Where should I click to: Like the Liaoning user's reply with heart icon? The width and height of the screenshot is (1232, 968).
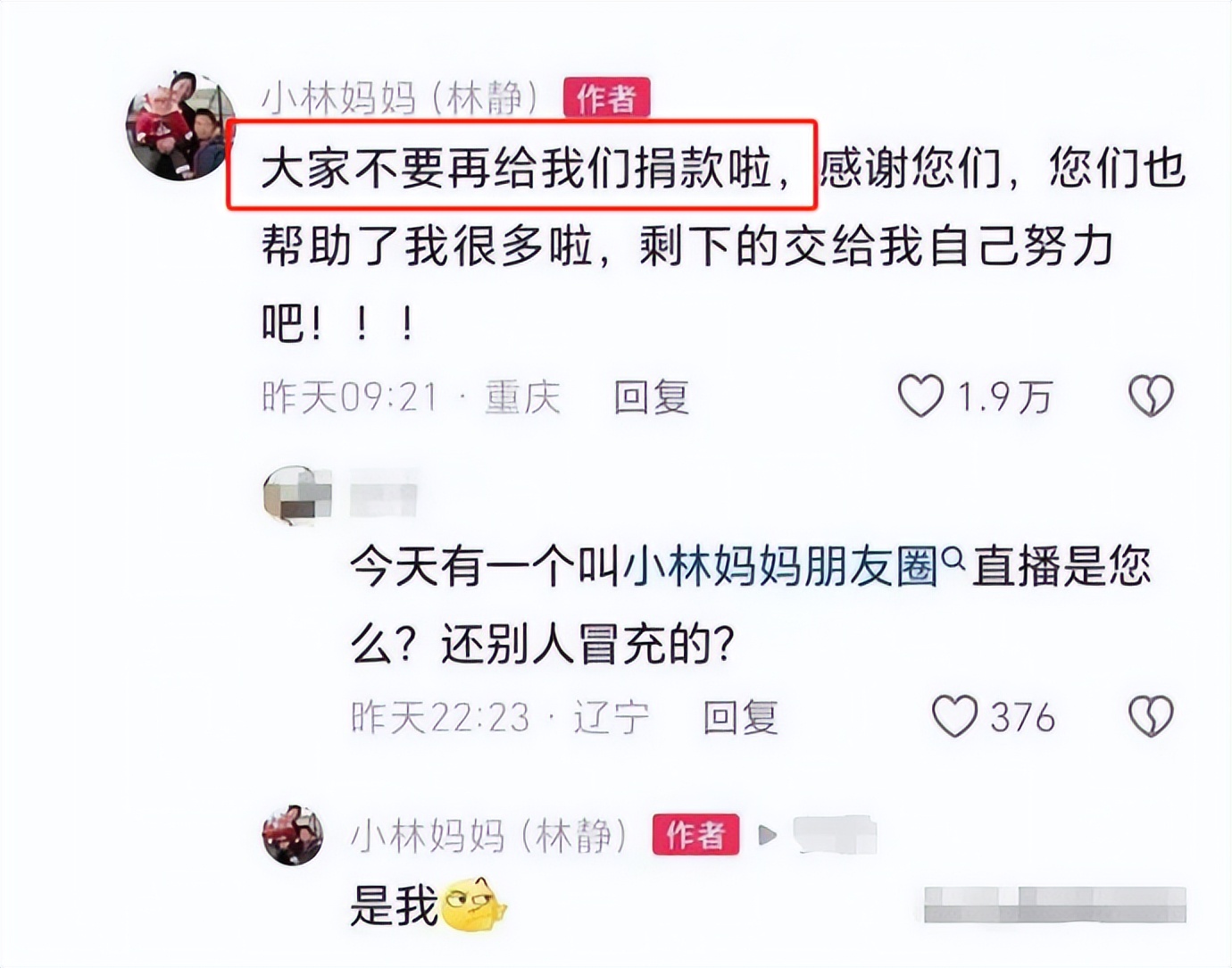[x=954, y=716]
